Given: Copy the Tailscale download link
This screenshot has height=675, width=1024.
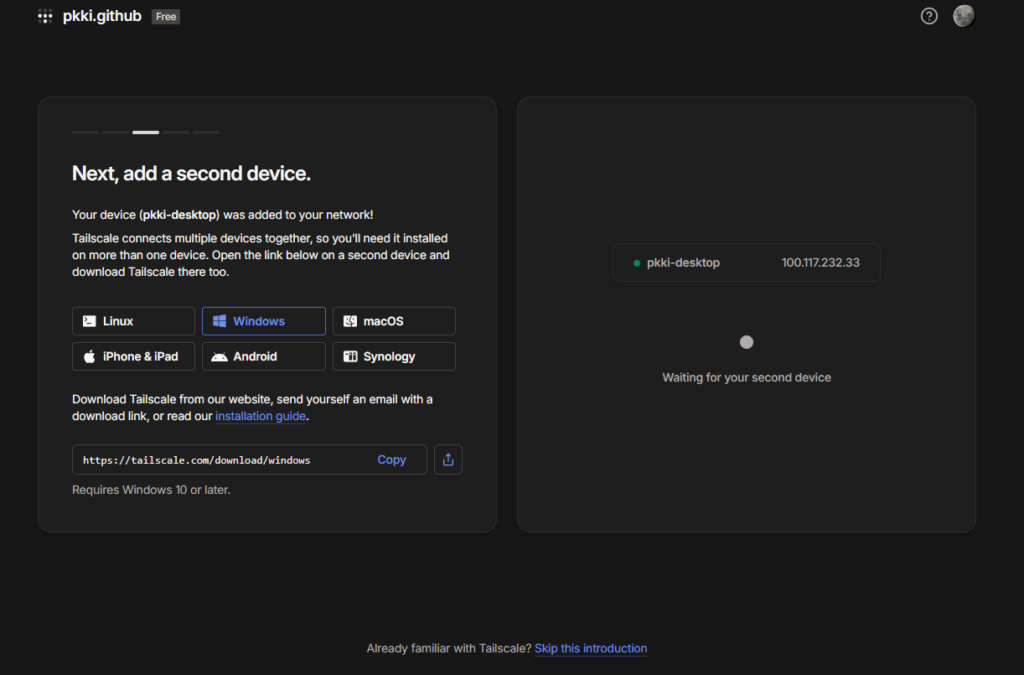Looking at the screenshot, I should (391, 460).
